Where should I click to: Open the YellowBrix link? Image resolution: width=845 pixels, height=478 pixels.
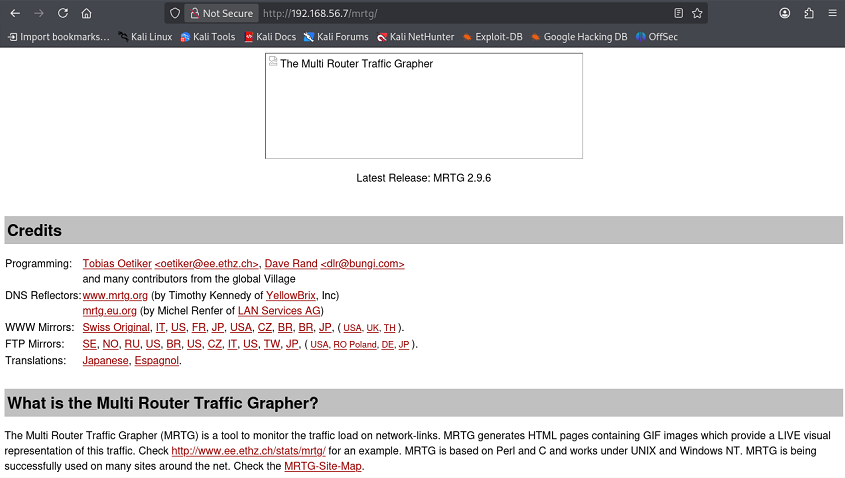290,295
